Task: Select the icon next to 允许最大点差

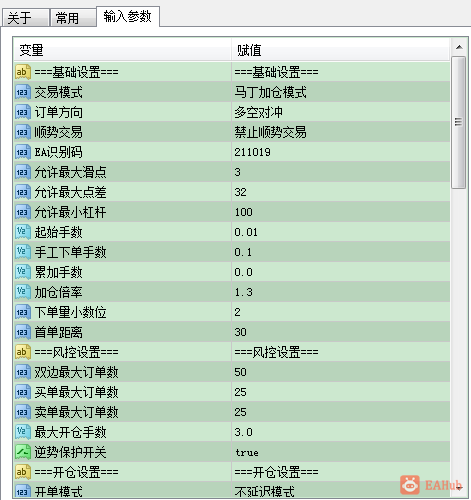Action: click(x=23, y=192)
